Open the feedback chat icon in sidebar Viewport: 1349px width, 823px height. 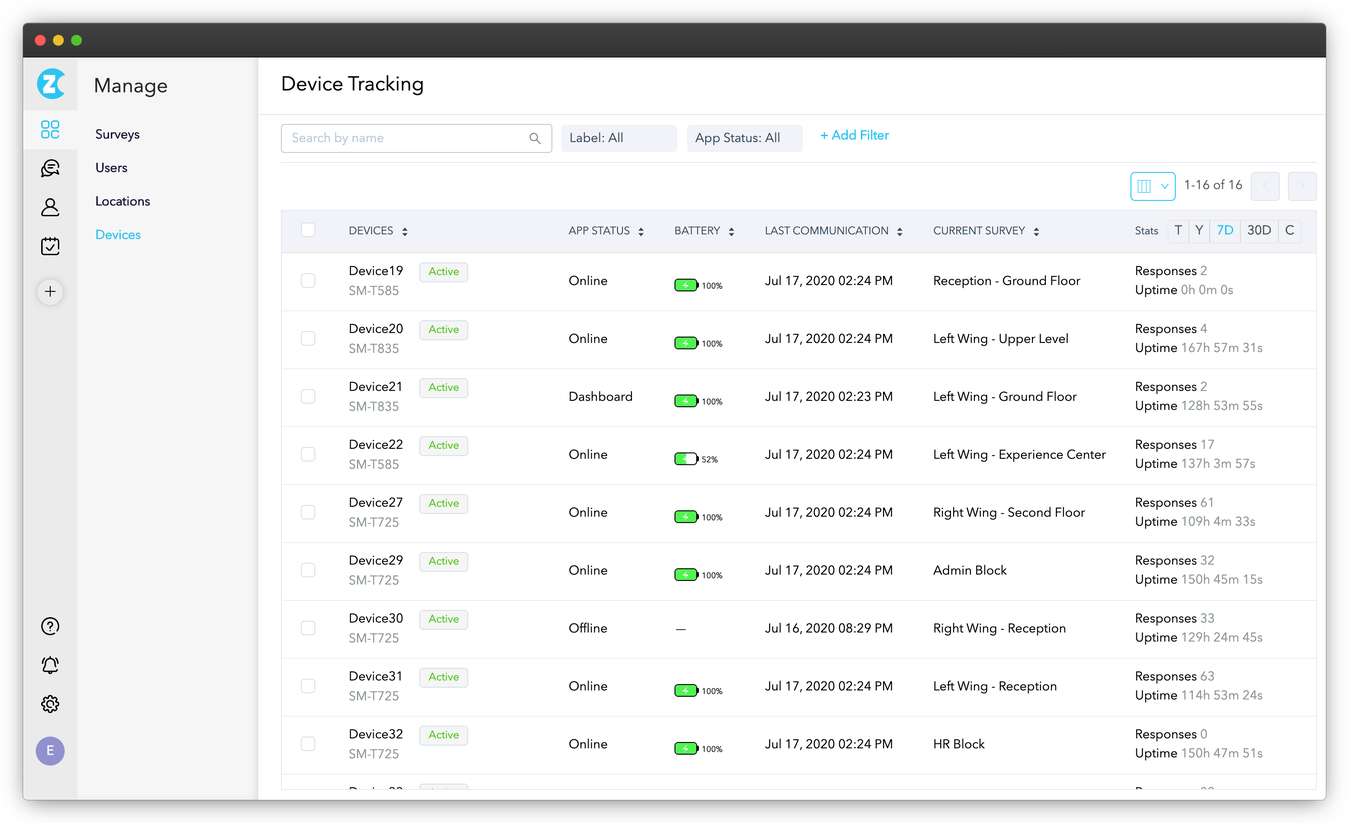[x=50, y=168]
